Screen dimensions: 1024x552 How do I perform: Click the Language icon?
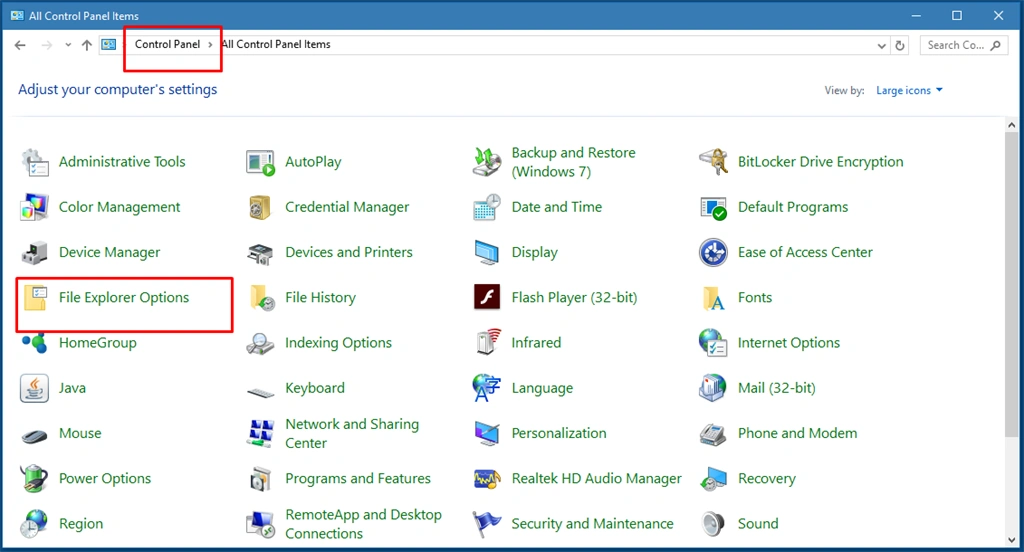coord(487,388)
